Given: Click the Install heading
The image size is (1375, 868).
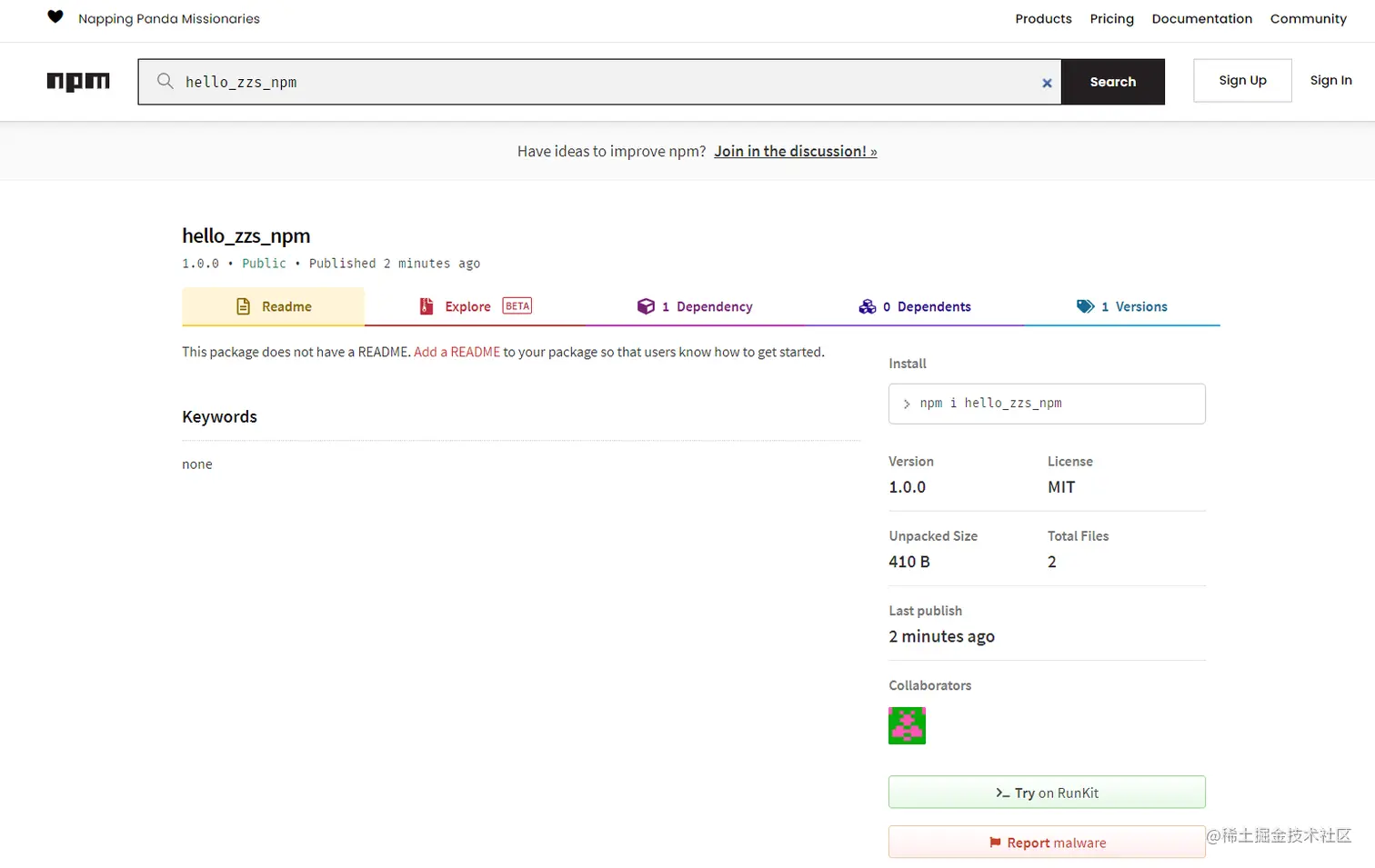Looking at the screenshot, I should pyautogui.click(x=907, y=364).
